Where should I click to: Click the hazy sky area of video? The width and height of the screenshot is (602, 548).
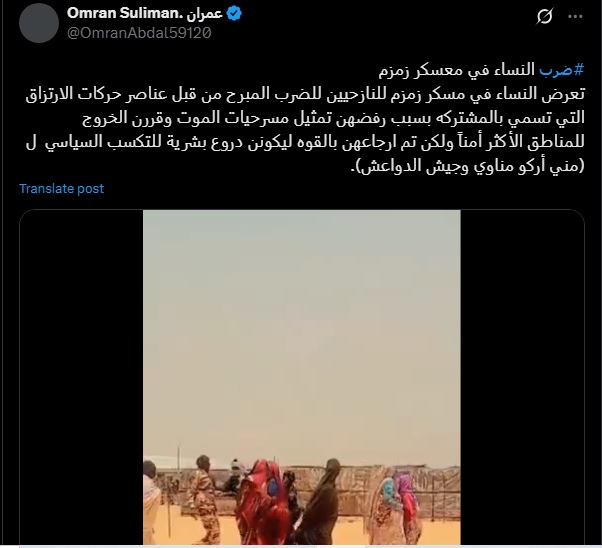click(302, 330)
